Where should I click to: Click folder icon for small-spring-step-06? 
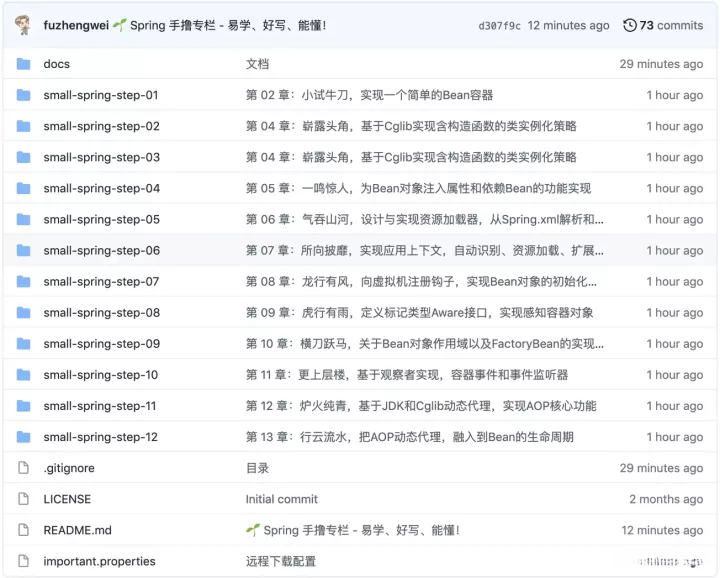click(23, 250)
